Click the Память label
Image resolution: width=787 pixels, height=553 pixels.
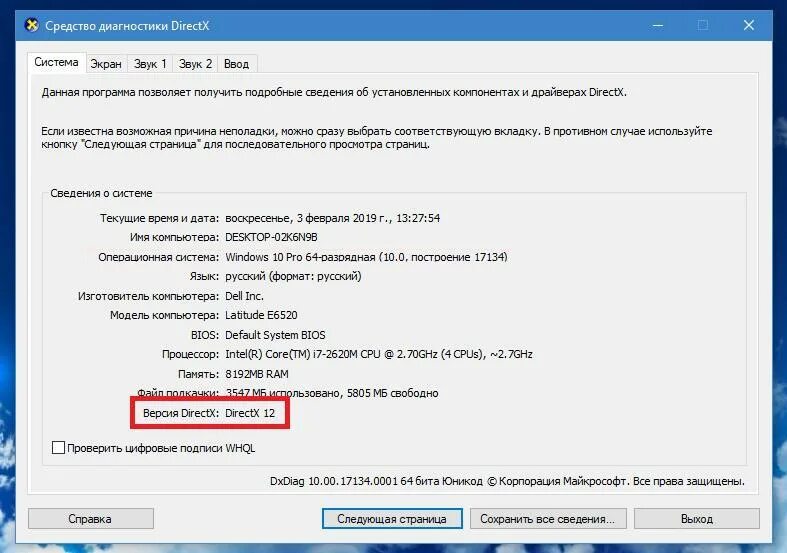(198, 374)
